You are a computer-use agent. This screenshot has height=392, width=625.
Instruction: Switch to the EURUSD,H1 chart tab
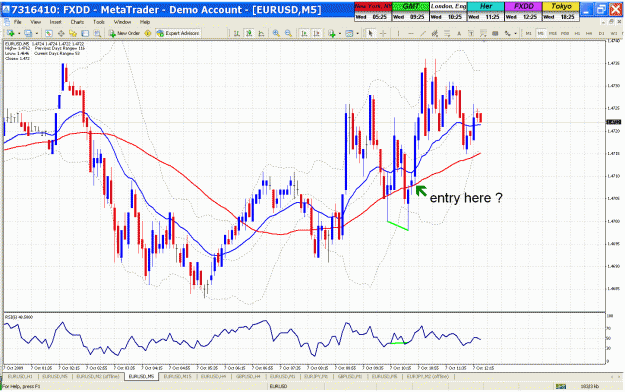point(20,376)
